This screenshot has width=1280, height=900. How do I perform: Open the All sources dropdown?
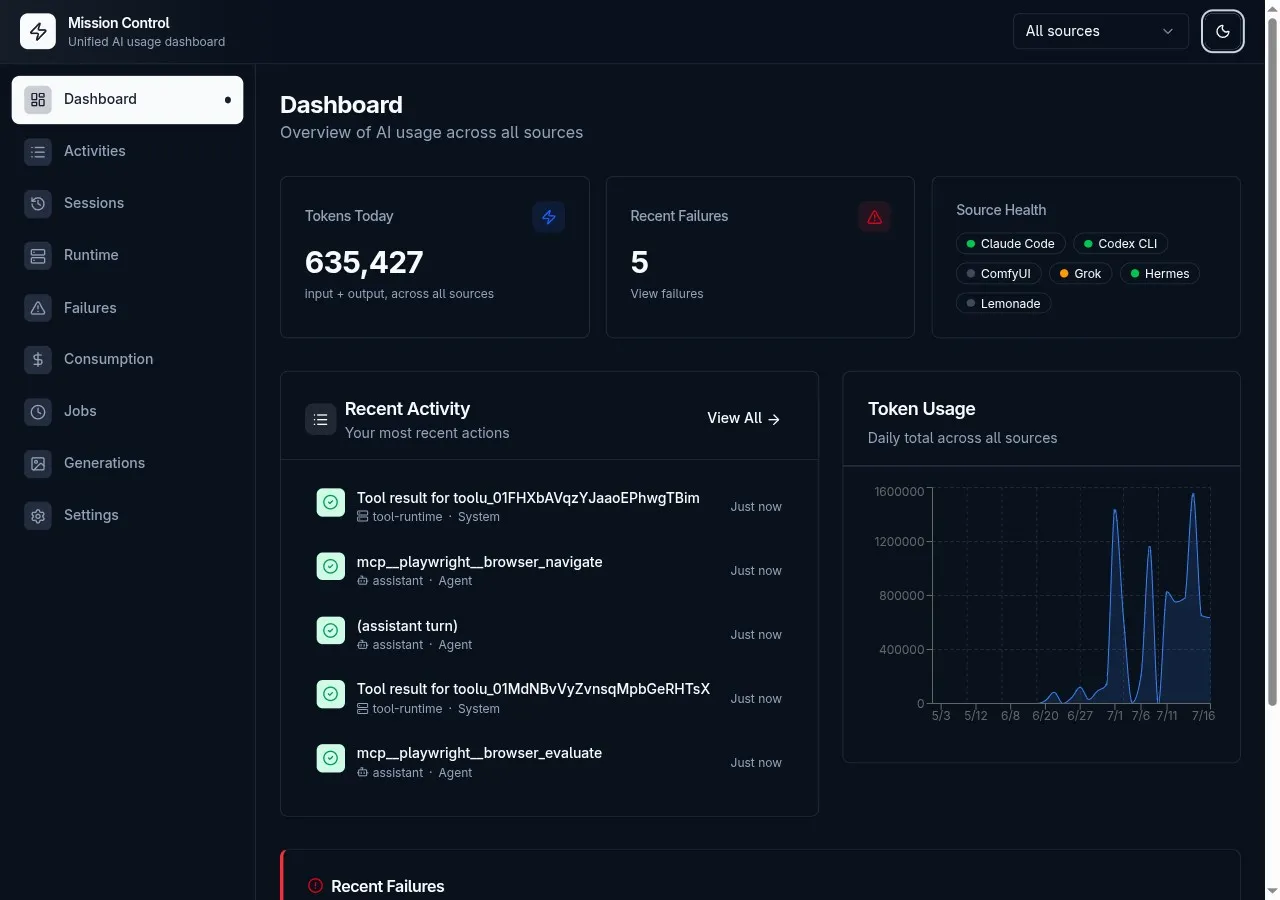[x=1100, y=31]
